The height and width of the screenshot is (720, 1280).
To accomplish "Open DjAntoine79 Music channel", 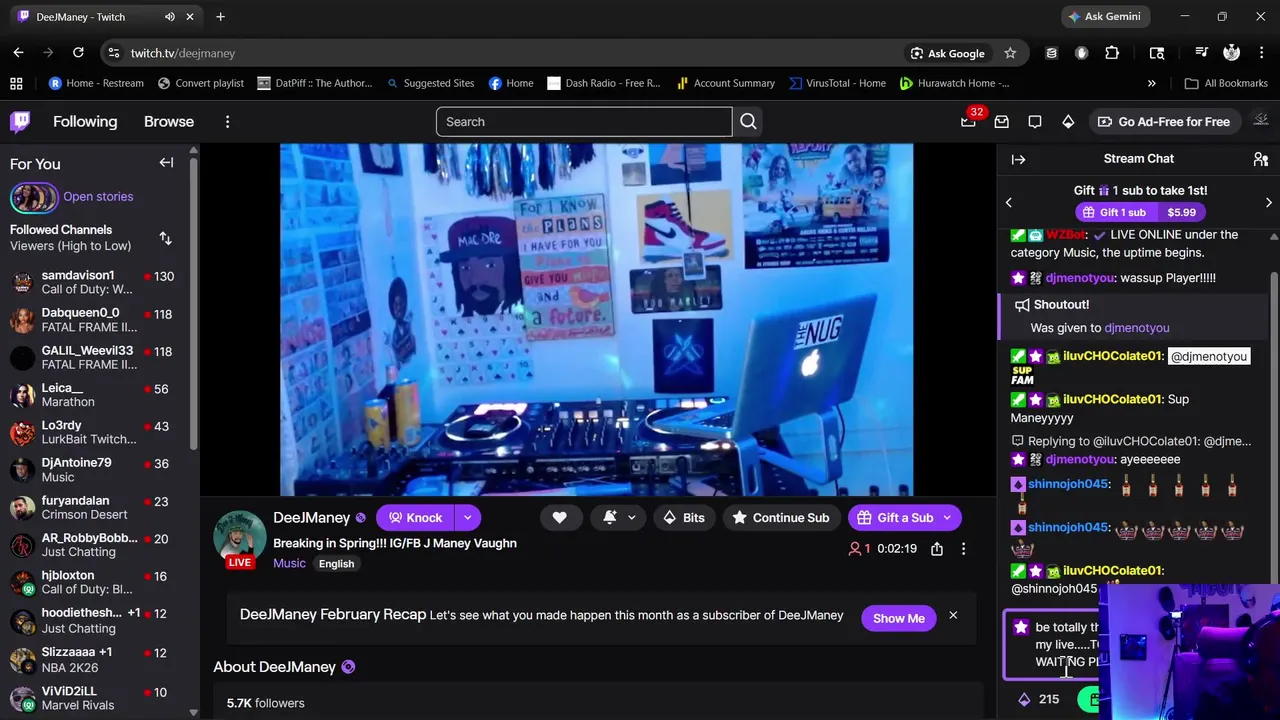I will (96, 470).
